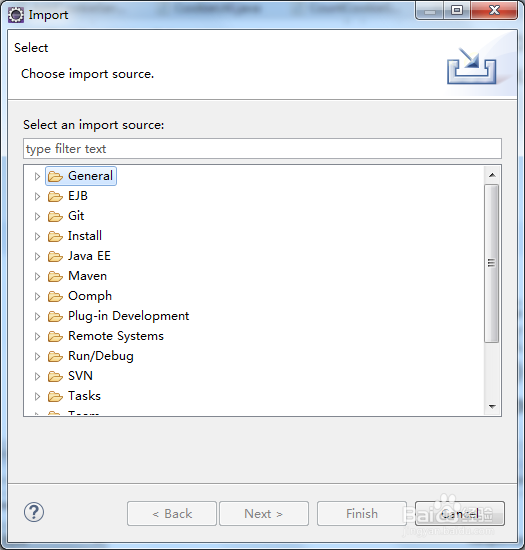This screenshot has width=525, height=550.
Task: Click the SVN folder icon
Action: pos(55,376)
